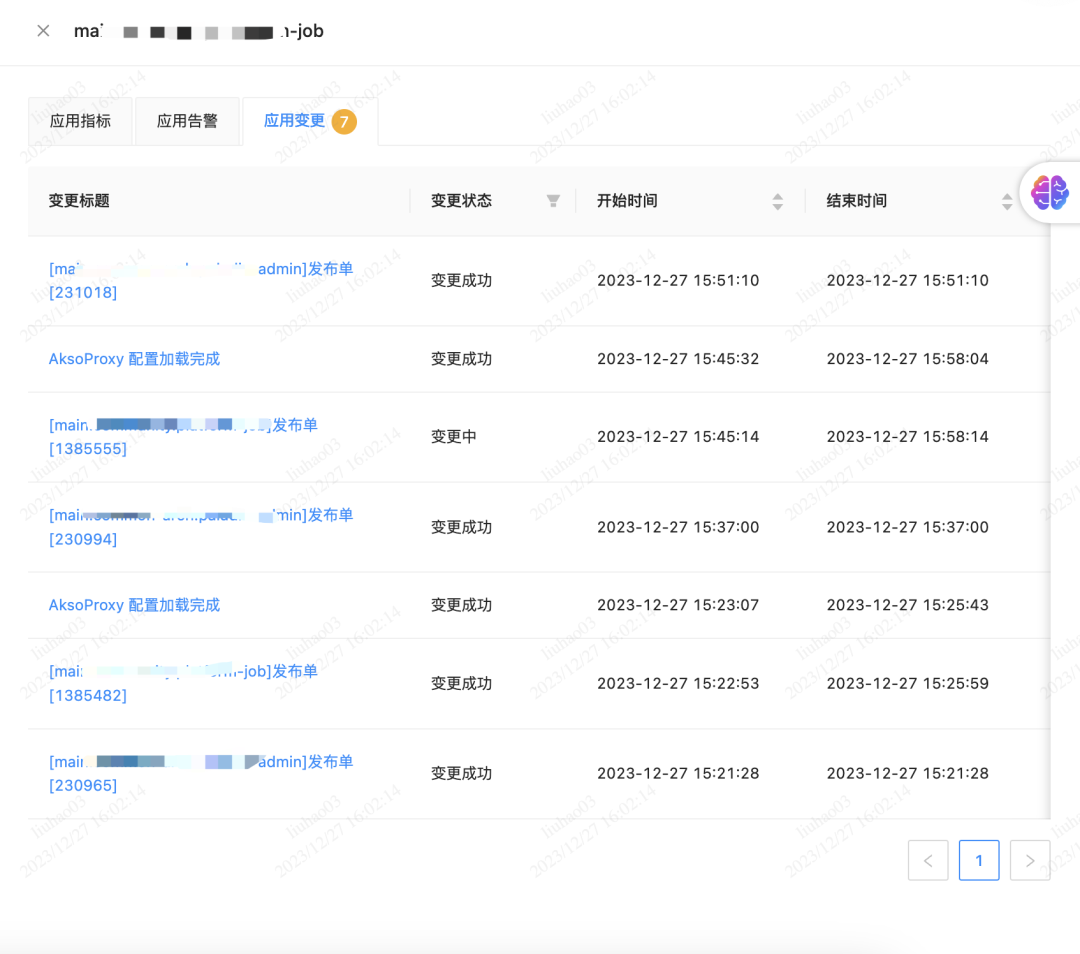Image resolution: width=1080 pixels, height=954 pixels.
Task: Click start time 2023-12-27 15:51:10
Action: coord(678,280)
